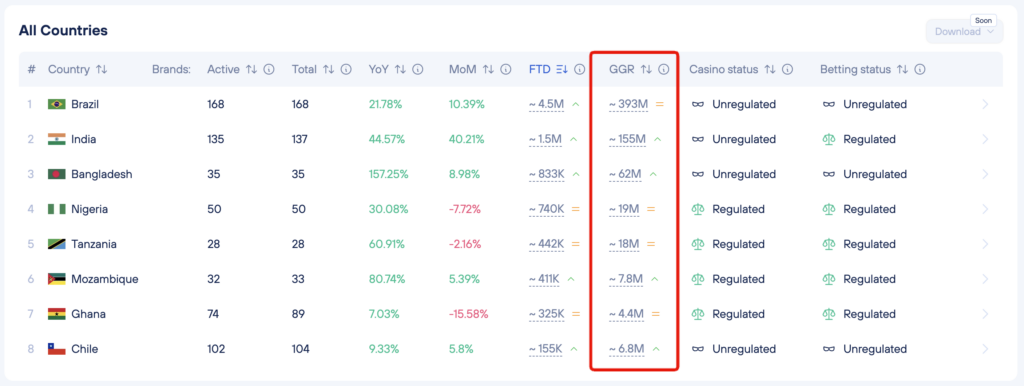Select the Bangladesh country link
The height and width of the screenshot is (386, 1024).
pyautogui.click(x=102, y=174)
